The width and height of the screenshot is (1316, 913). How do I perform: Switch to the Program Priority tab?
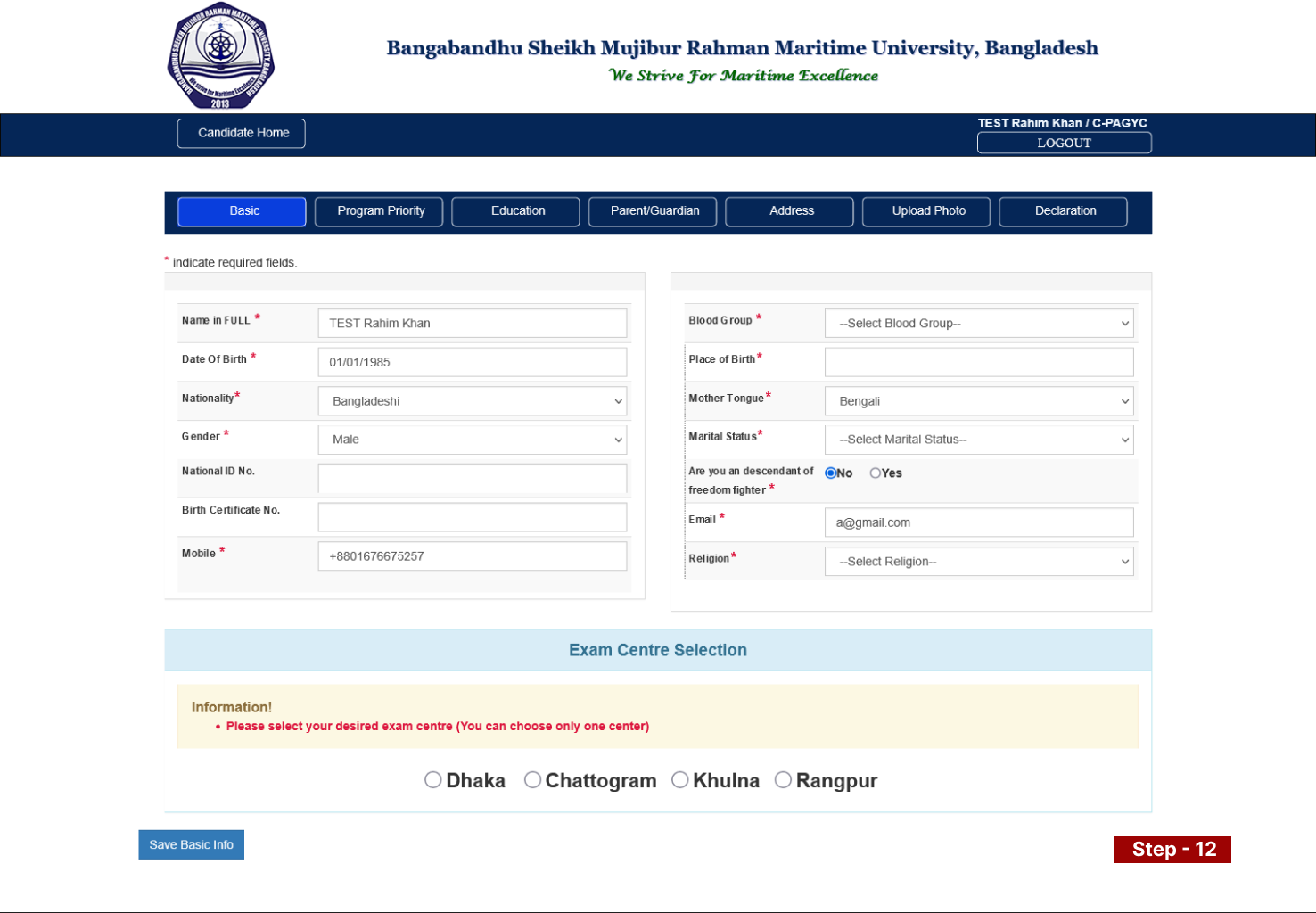[381, 211]
